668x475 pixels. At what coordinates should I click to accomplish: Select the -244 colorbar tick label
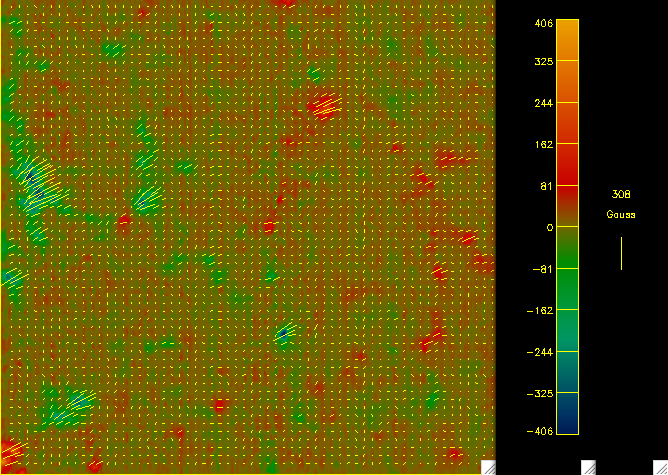click(540, 352)
